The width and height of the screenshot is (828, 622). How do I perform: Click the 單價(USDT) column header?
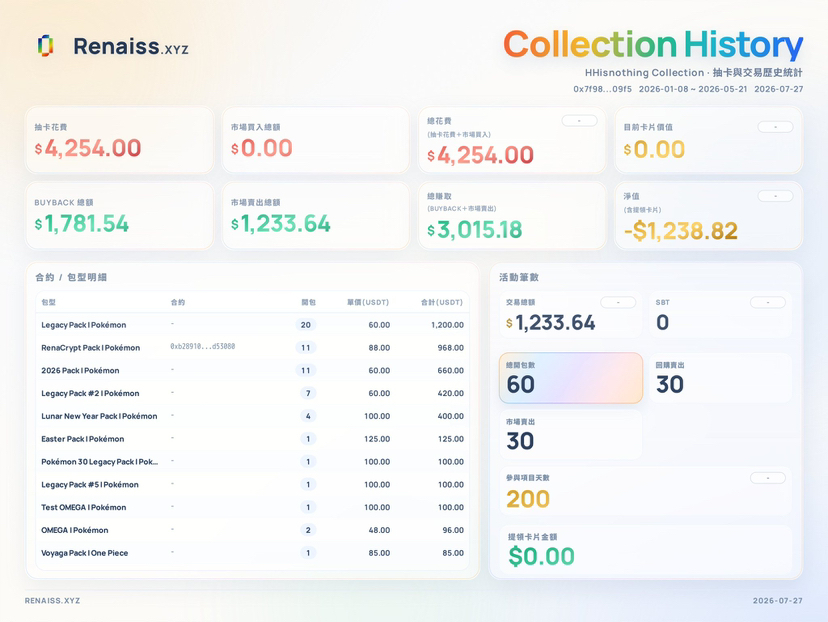pyautogui.click(x=368, y=303)
